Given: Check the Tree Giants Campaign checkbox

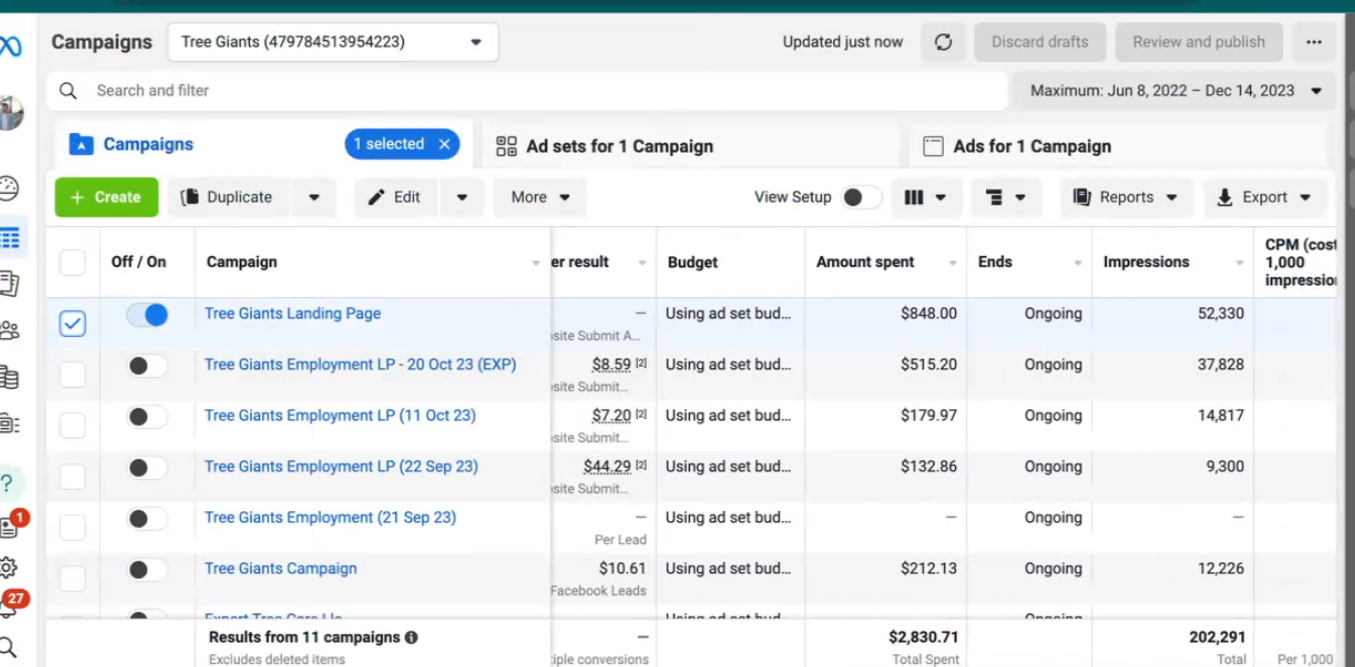Looking at the screenshot, I should click(x=73, y=578).
